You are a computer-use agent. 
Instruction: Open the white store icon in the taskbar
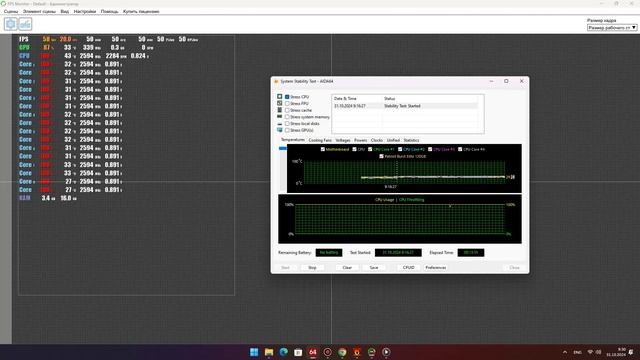coord(298,352)
